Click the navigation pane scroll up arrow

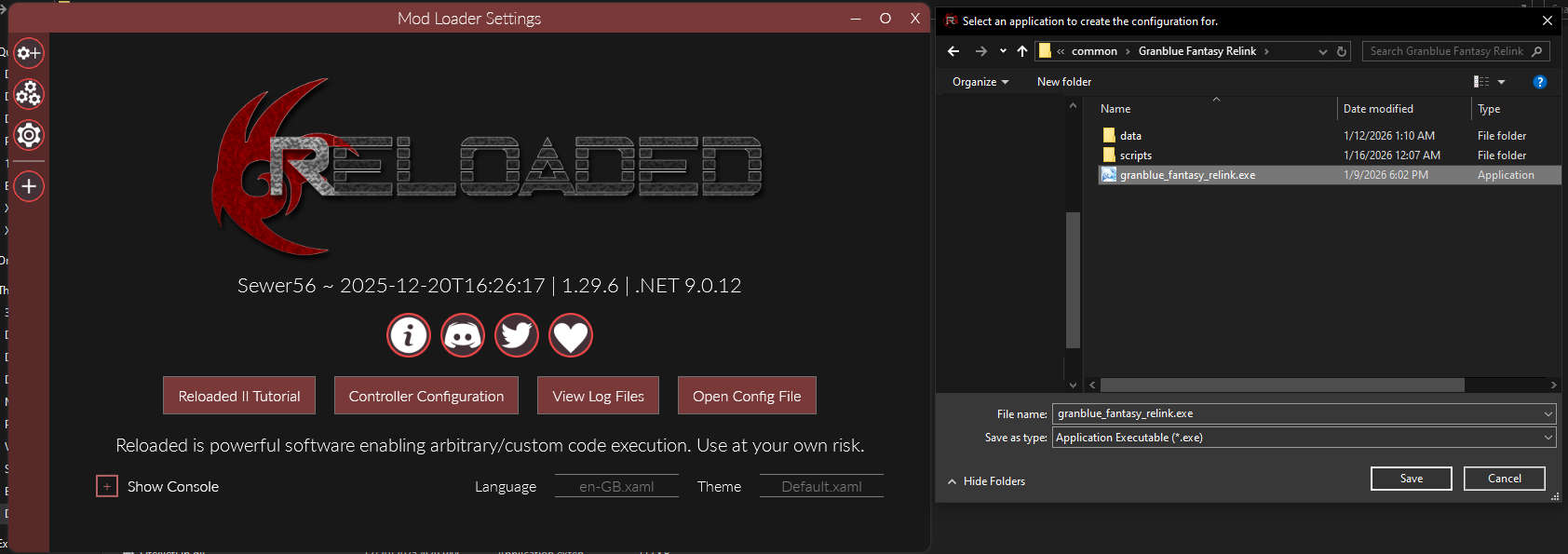point(1073,105)
